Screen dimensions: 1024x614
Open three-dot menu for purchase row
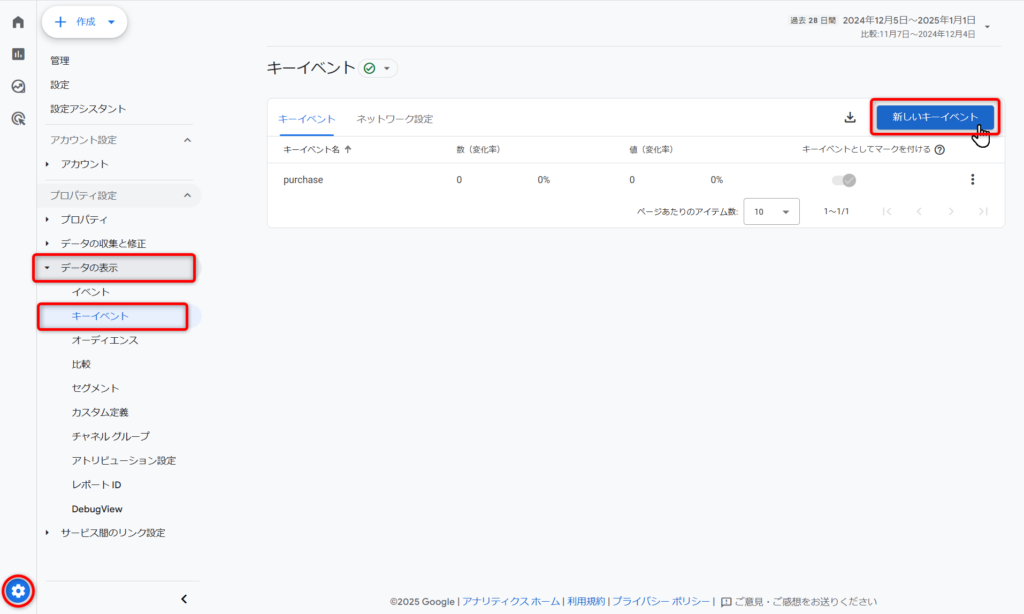(972, 180)
